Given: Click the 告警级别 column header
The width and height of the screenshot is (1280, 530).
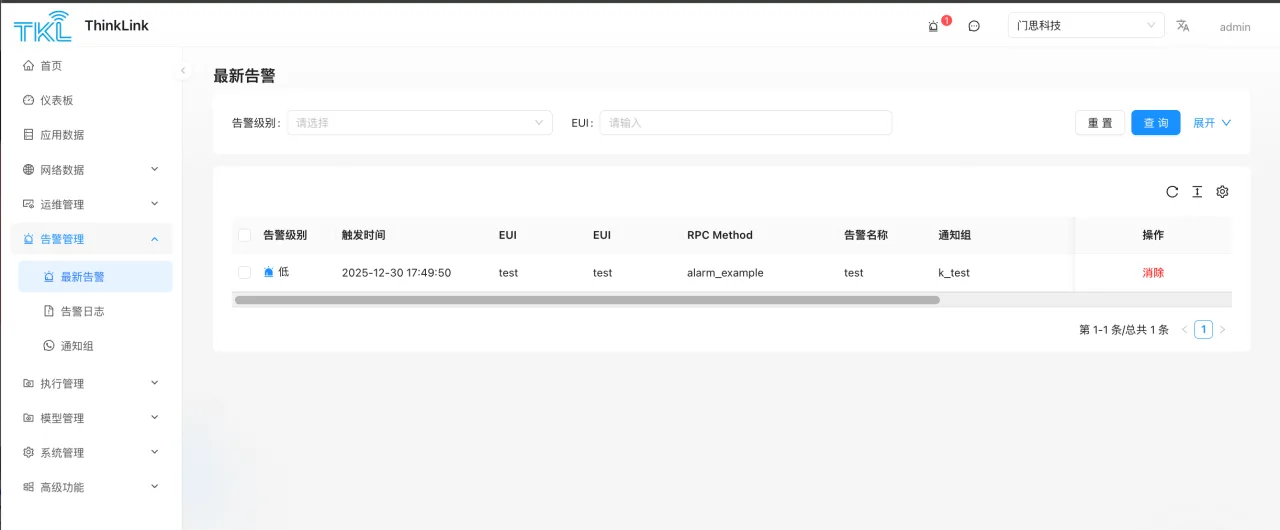Looking at the screenshot, I should tap(285, 235).
